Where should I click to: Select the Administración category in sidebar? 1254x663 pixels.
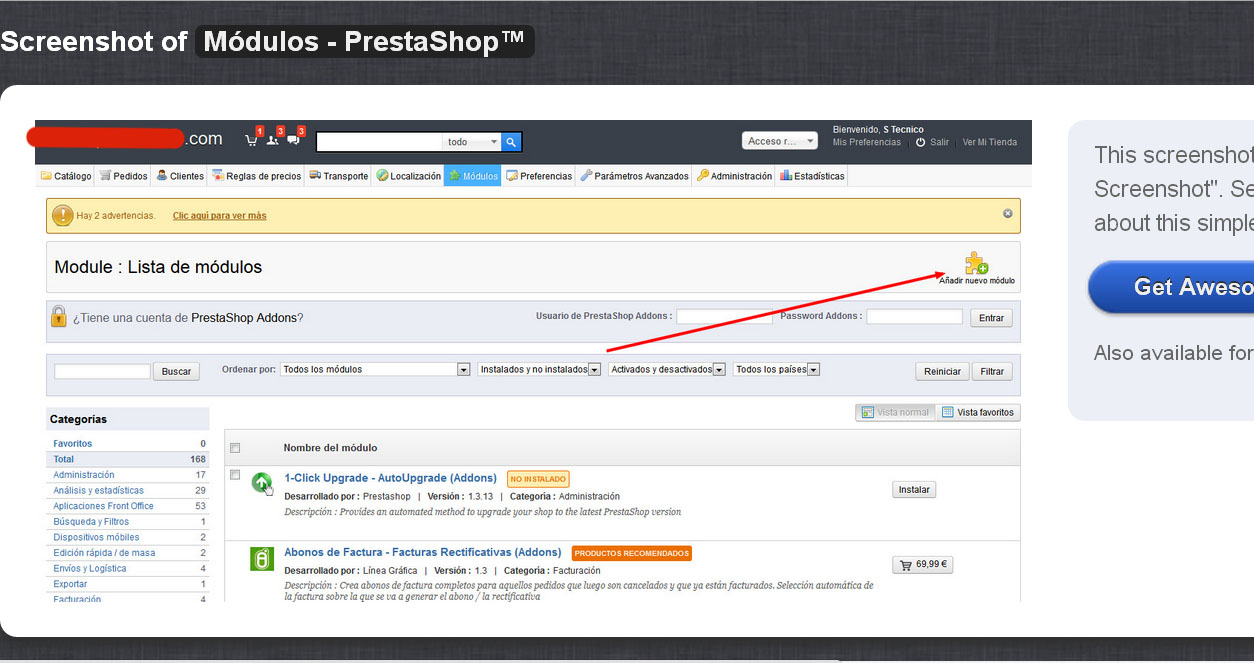(x=128, y=475)
